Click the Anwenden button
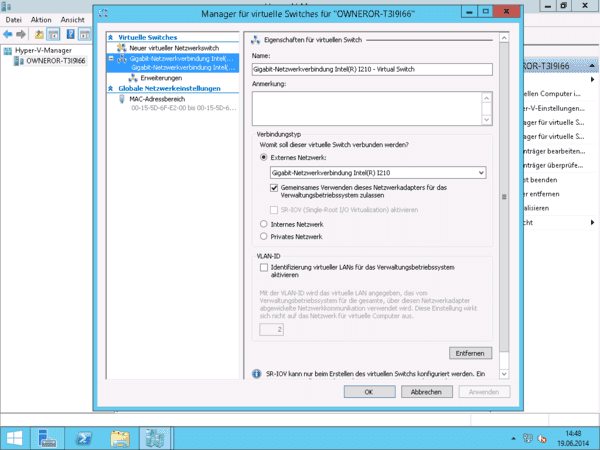This screenshot has height=450, width=600. click(x=484, y=392)
